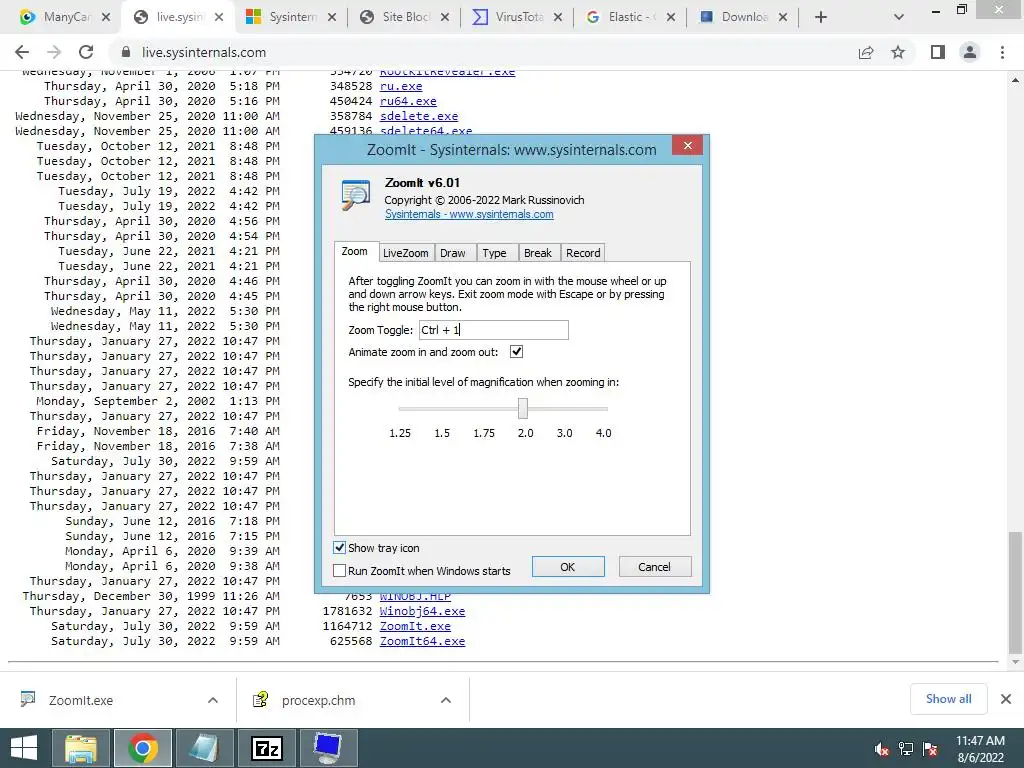This screenshot has height=768, width=1024.
Task: Switch to the LiveZoom tab
Action: (406, 253)
